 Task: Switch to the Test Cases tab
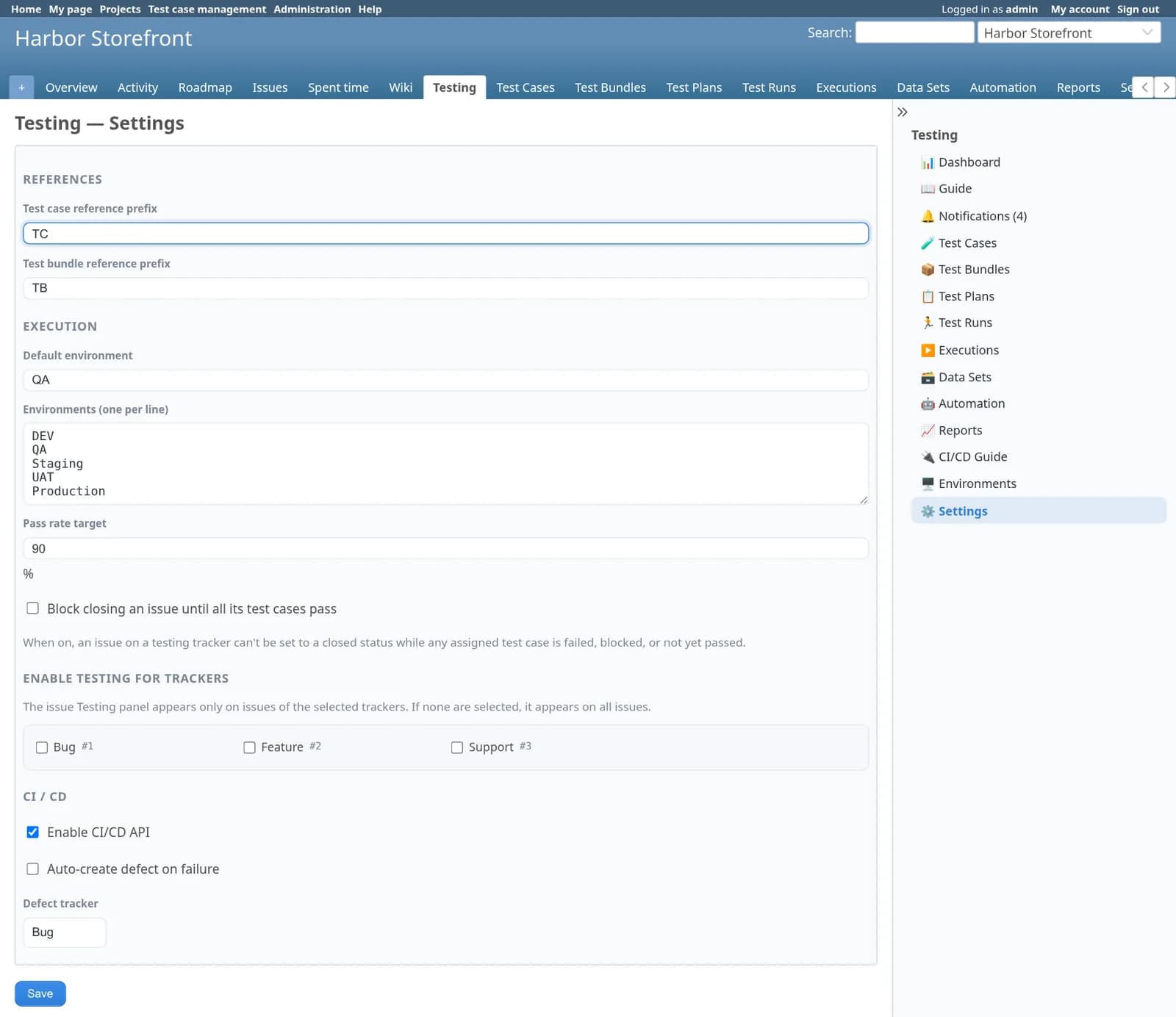(x=525, y=87)
